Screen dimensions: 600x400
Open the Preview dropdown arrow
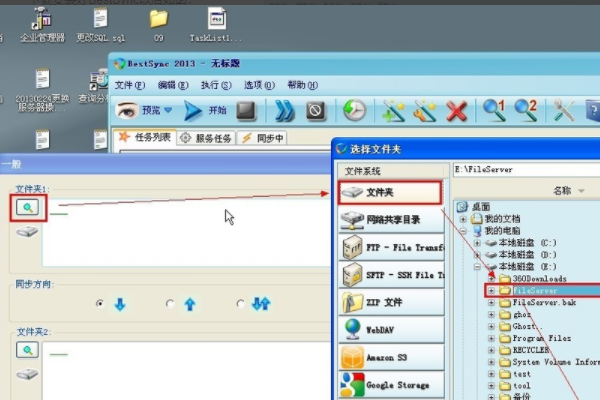pyautogui.click(x=168, y=110)
